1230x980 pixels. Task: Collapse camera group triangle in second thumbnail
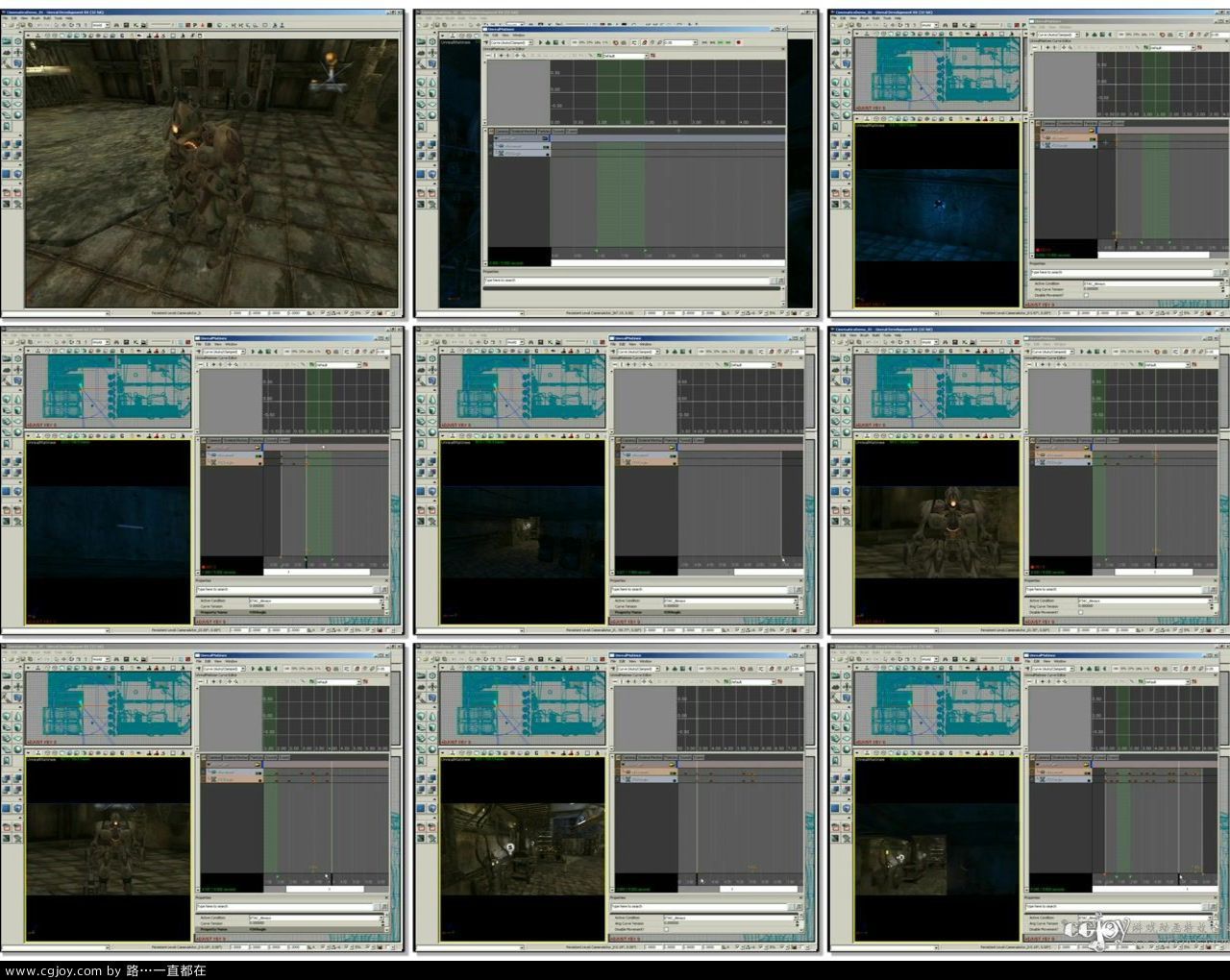coord(496,138)
